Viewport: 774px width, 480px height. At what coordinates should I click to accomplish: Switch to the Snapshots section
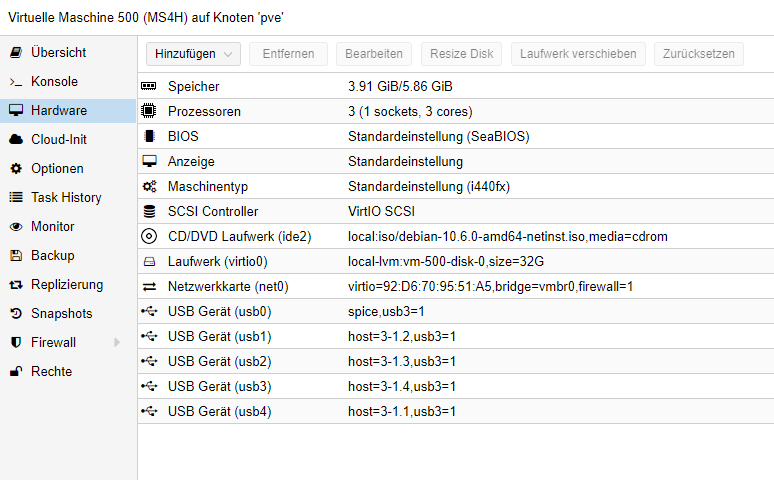(x=61, y=314)
